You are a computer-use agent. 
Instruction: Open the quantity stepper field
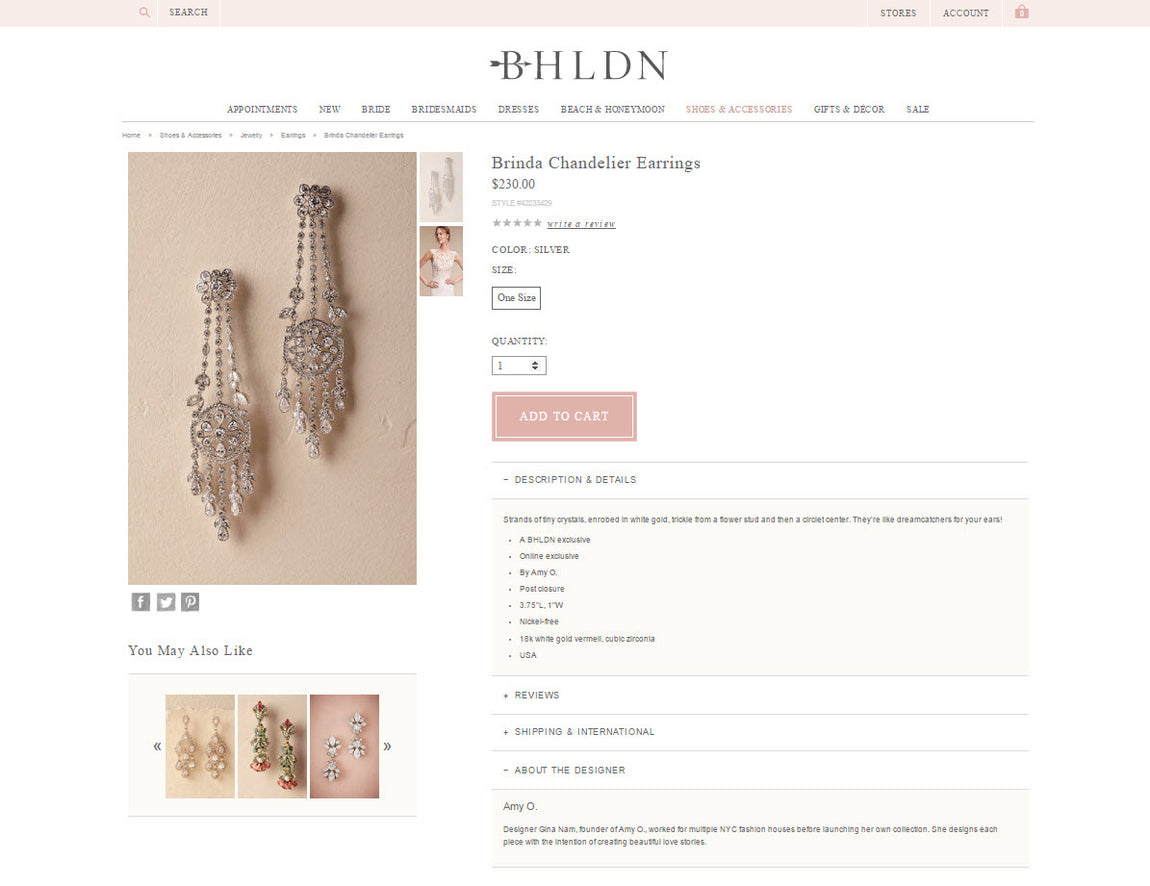[519, 365]
